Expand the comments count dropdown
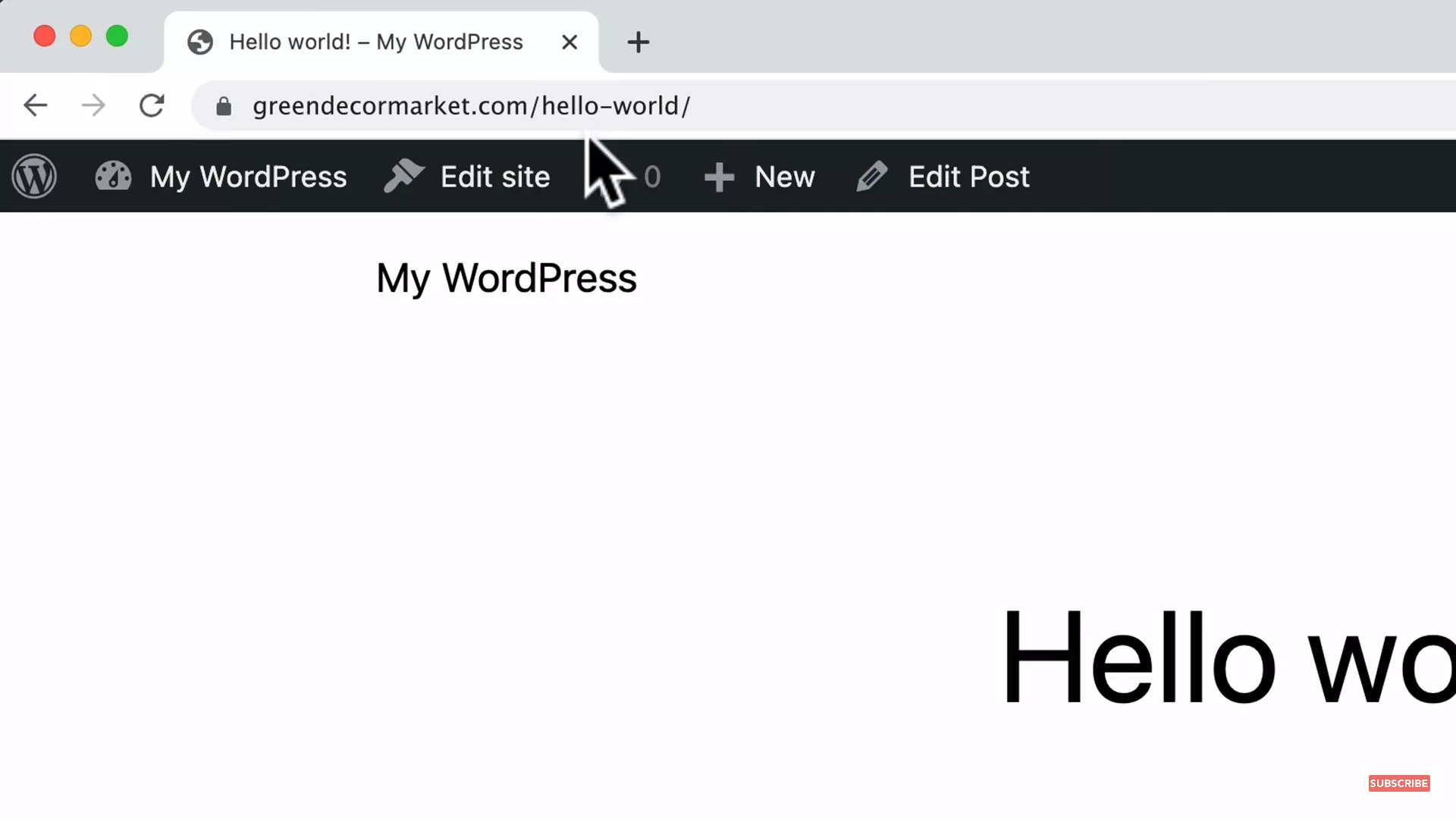 653,176
